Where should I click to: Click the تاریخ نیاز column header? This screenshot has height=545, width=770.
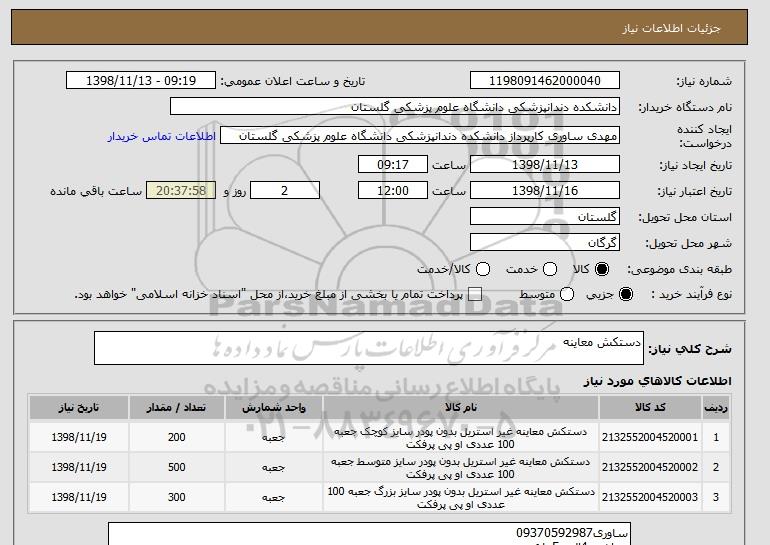(79, 408)
